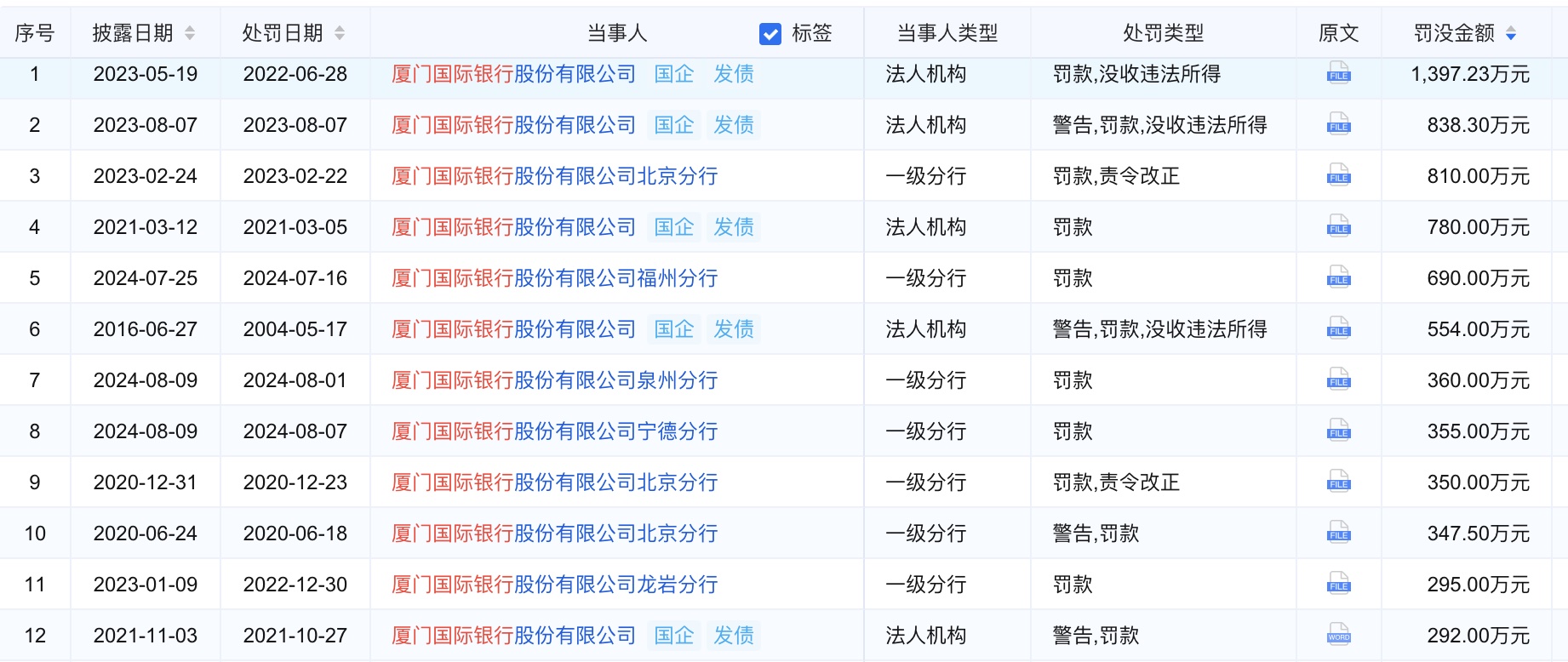Open 厦门国际银行股份有限公司 link in row 2

[x=513, y=125]
